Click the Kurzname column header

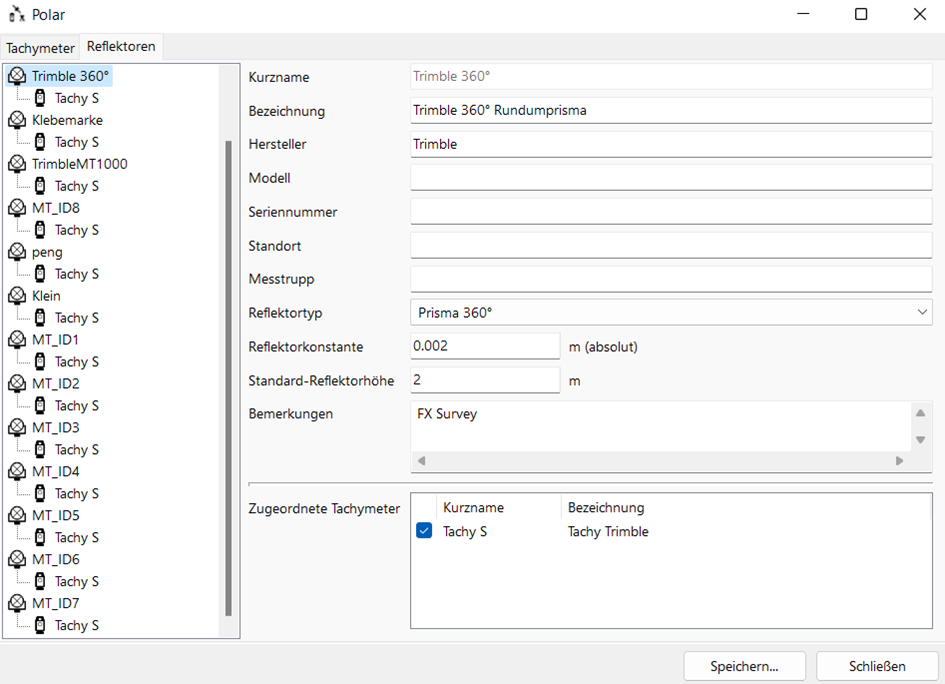tap(473, 507)
